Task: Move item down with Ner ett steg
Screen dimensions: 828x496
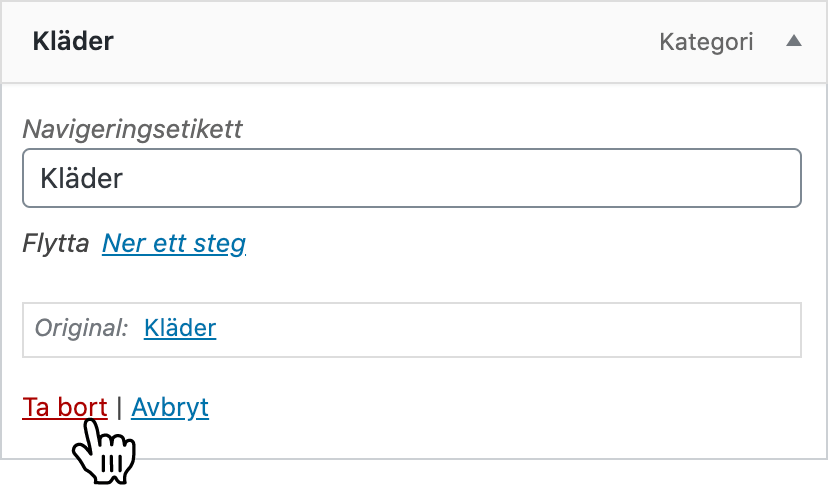Action: pyautogui.click(x=174, y=243)
